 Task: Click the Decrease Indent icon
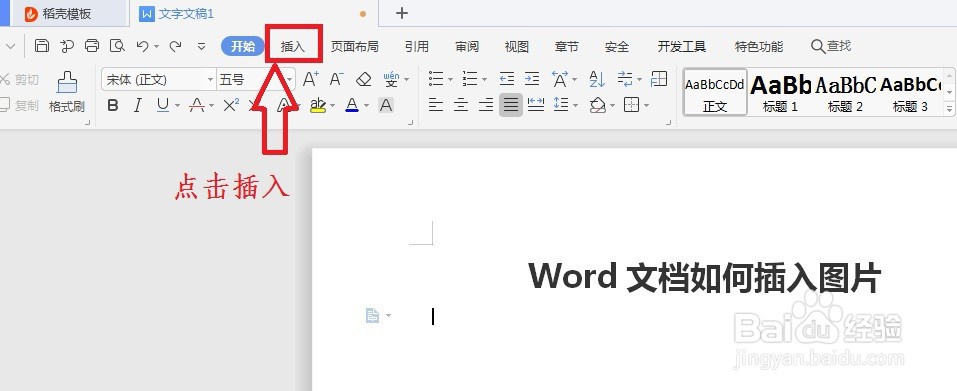pyautogui.click(x=507, y=79)
